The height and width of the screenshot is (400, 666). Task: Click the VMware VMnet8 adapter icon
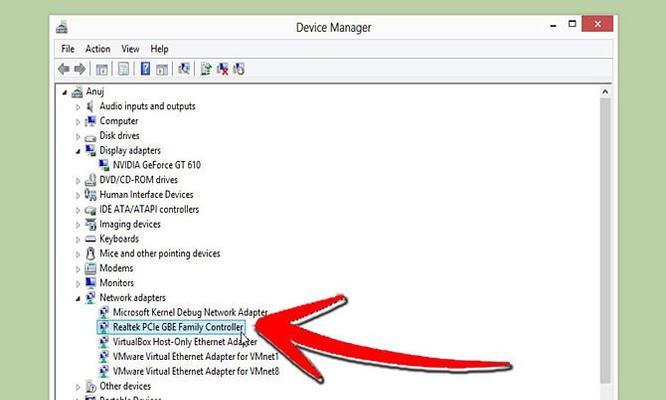[104, 371]
